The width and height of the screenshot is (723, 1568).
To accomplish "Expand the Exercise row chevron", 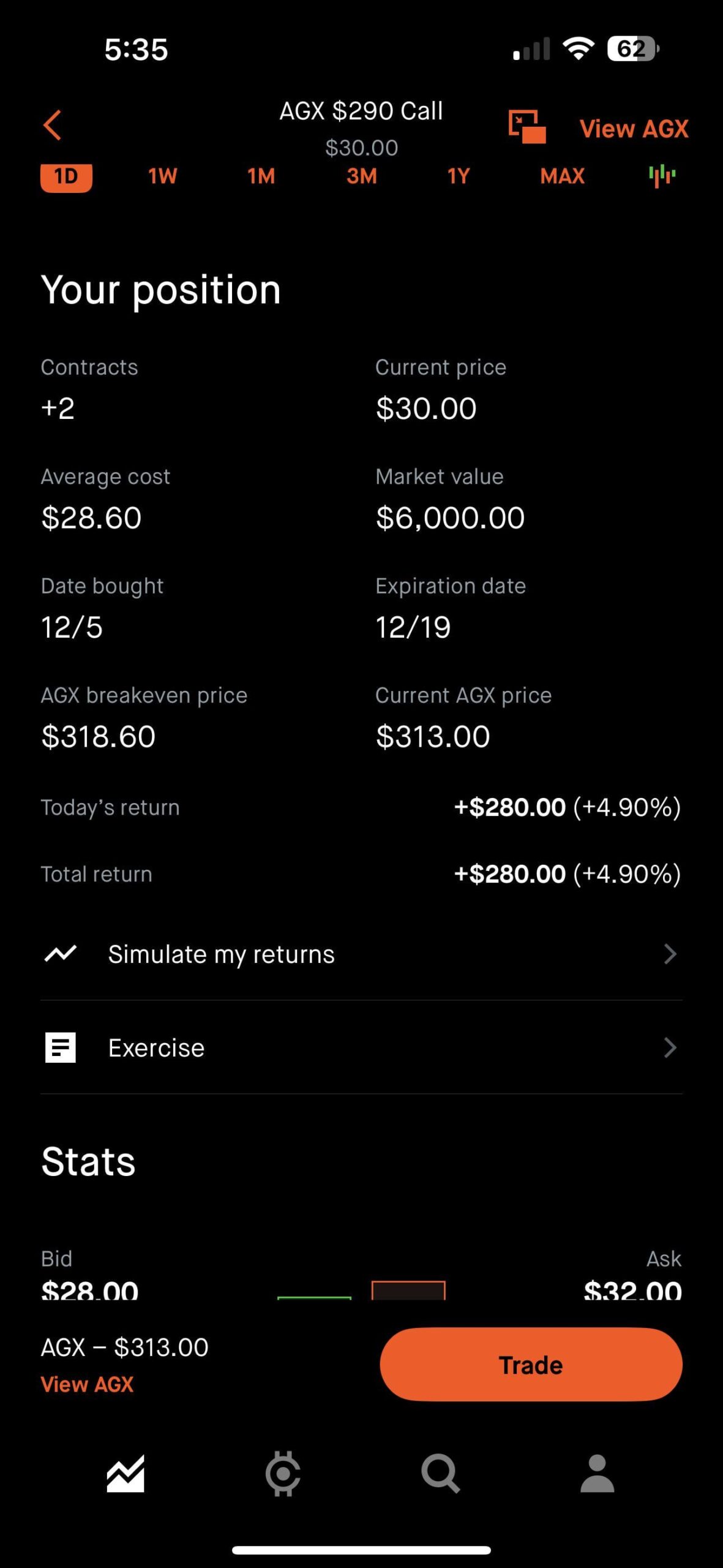I will tap(670, 1047).
